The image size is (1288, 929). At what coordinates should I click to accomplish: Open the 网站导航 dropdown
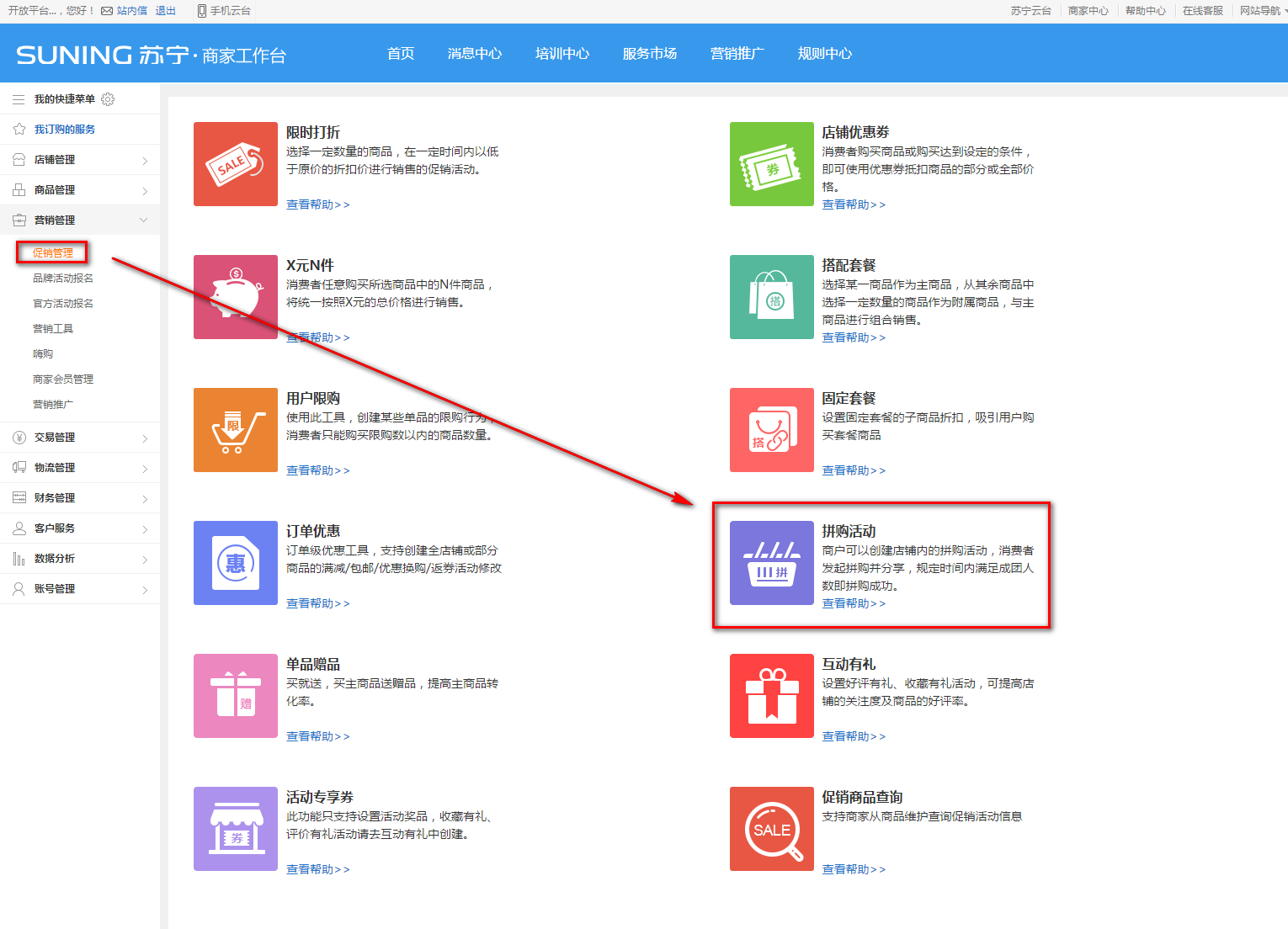tap(1264, 11)
